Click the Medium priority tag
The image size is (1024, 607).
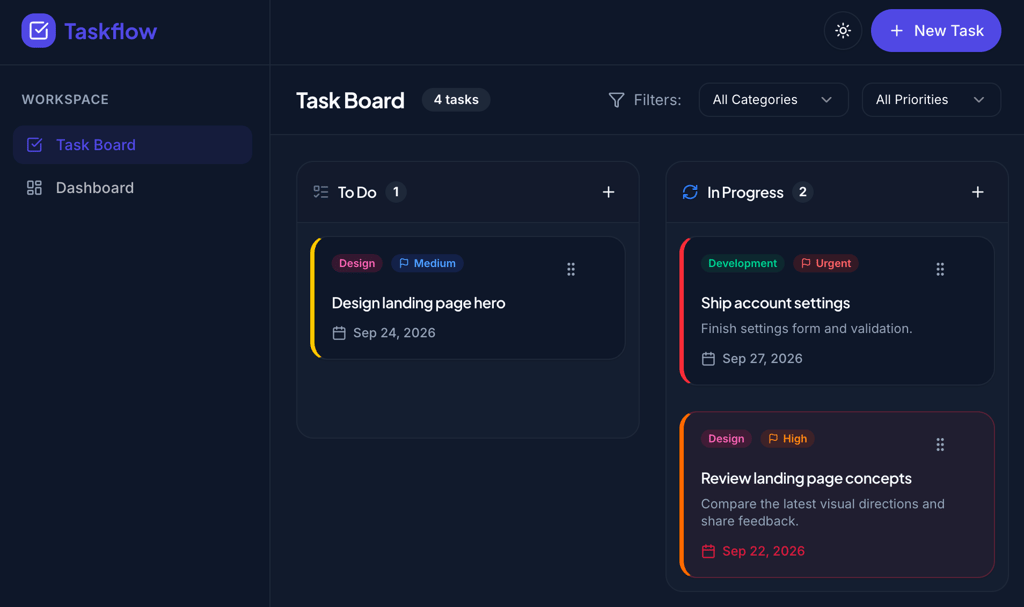pos(427,263)
